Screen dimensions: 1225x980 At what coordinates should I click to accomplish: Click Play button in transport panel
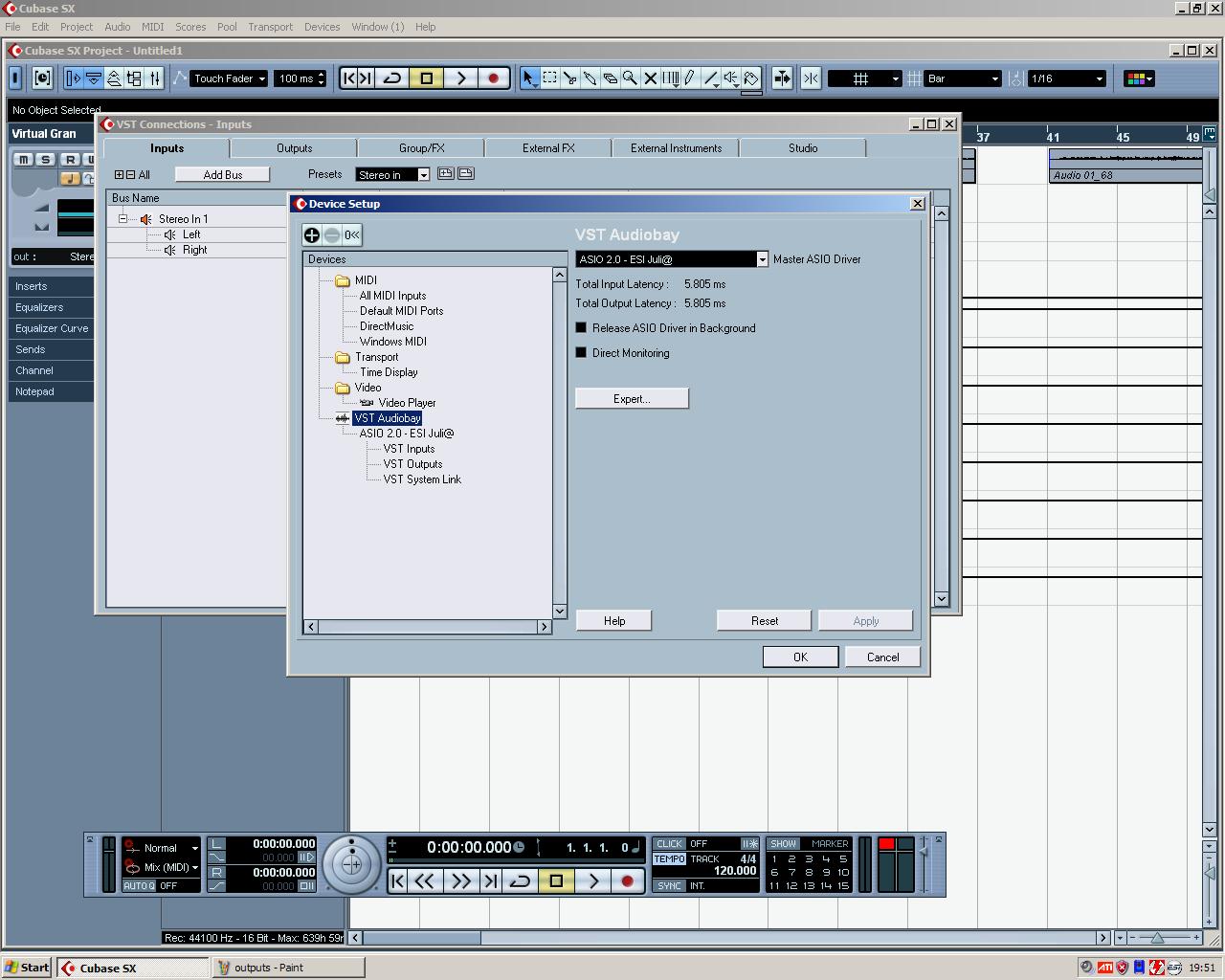point(593,880)
